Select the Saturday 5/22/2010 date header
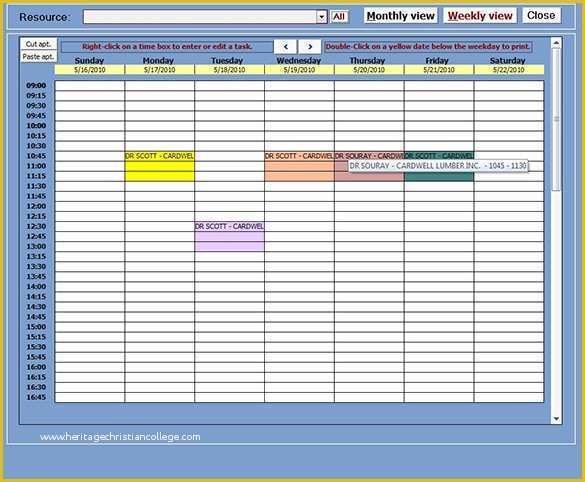The image size is (585, 482). [x=509, y=70]
